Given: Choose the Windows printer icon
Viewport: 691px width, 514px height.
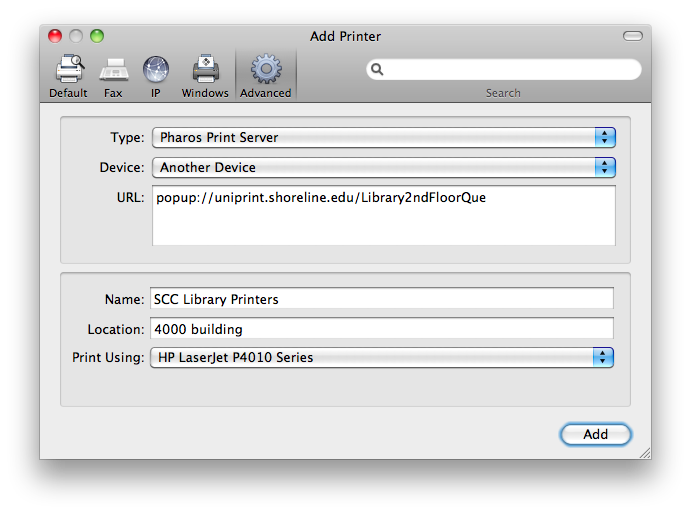Looking at the screenshot, I should (x=205, y=69).
